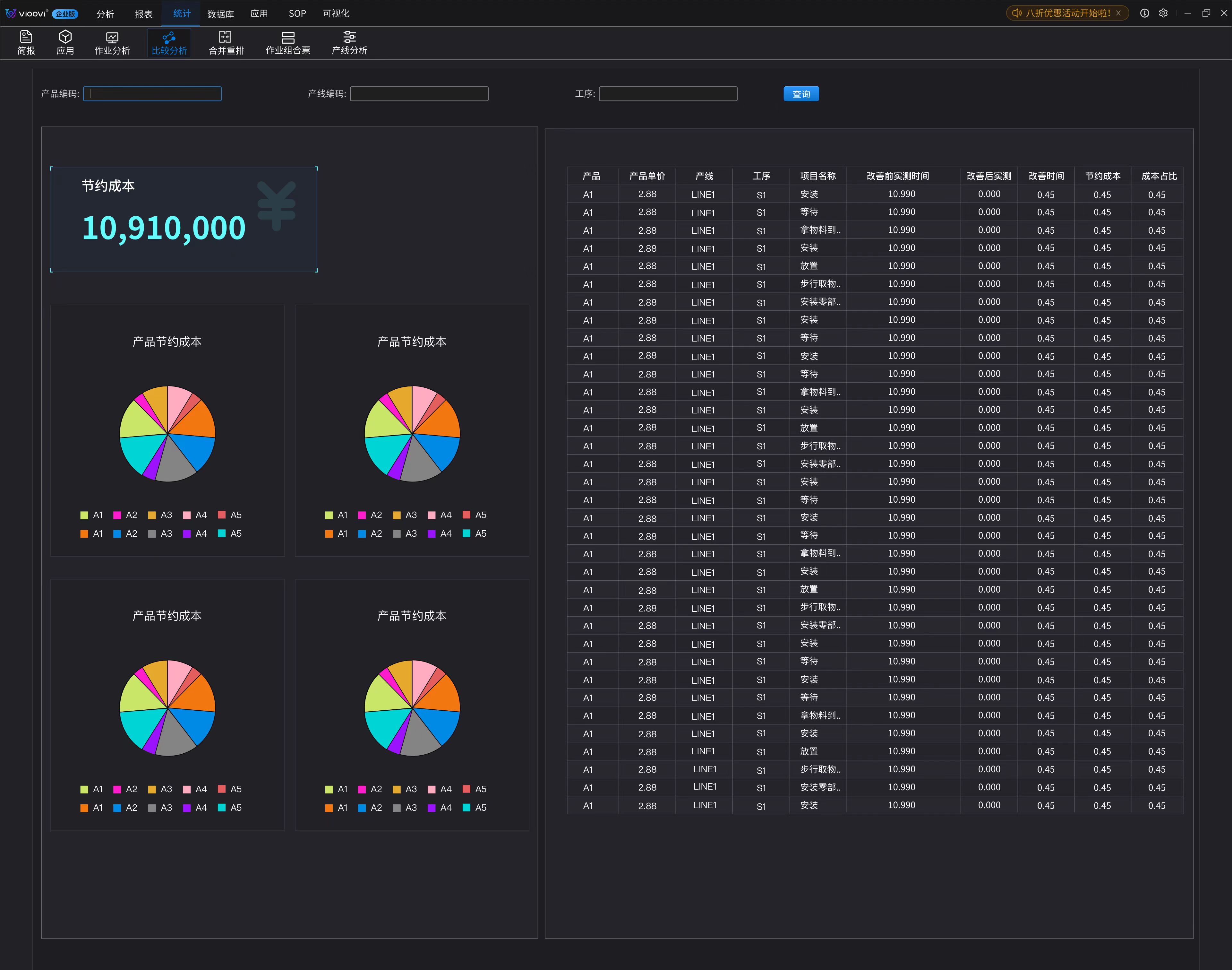Open the 报表 menu
The height and width of the screenshot is (970, 1232).
tap(144, 13)
